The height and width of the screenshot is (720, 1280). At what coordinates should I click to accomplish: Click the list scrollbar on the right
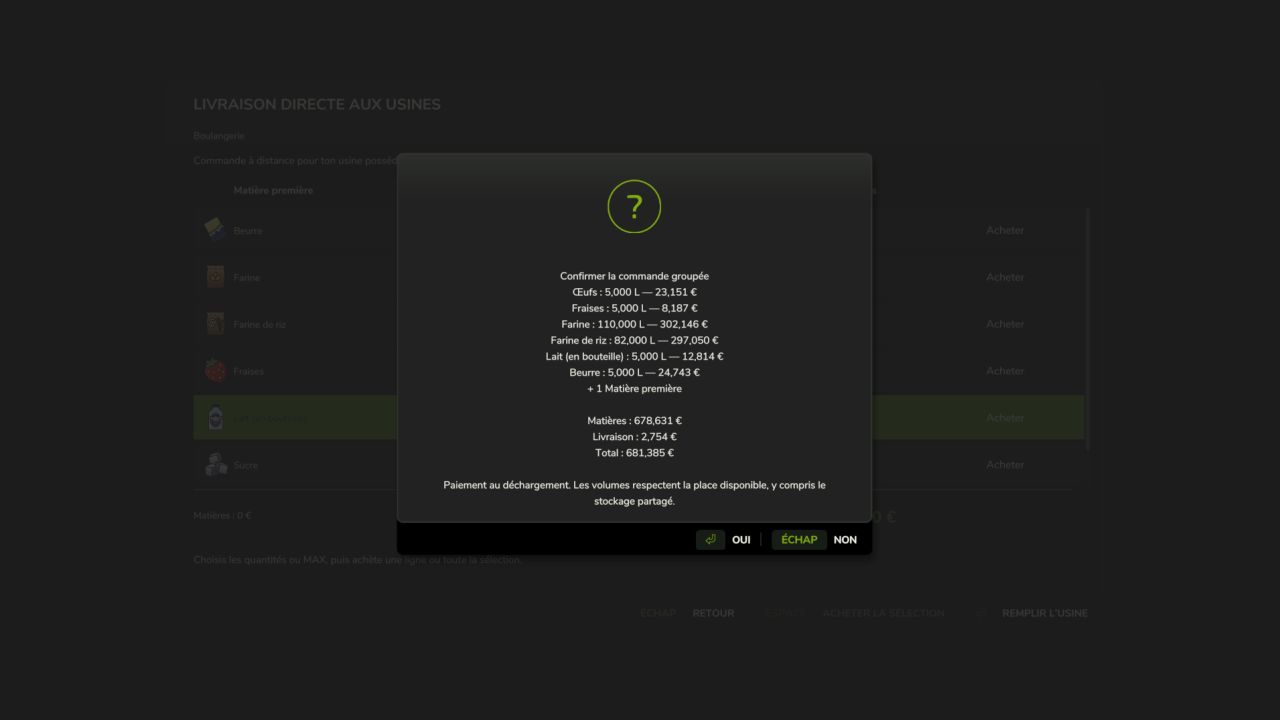click(x=1087, y=329)
